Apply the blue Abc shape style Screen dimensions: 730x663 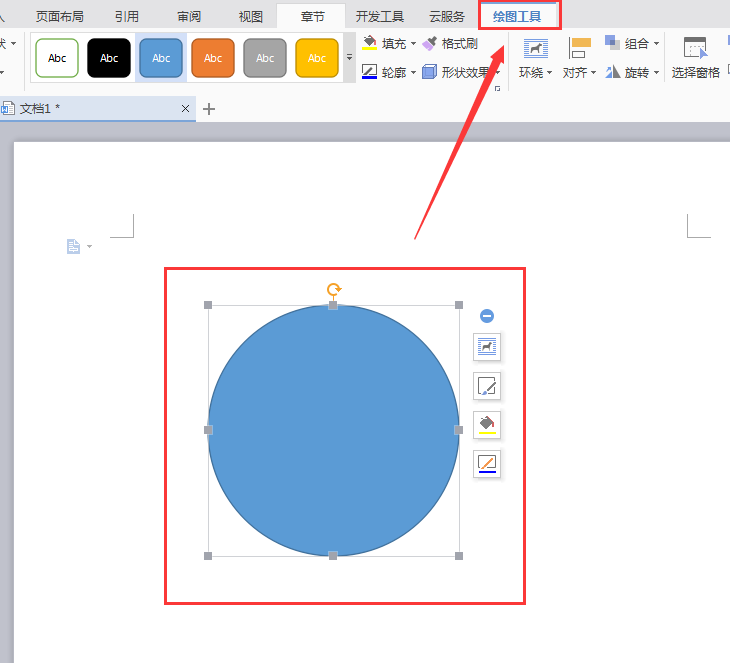point(161,58)
